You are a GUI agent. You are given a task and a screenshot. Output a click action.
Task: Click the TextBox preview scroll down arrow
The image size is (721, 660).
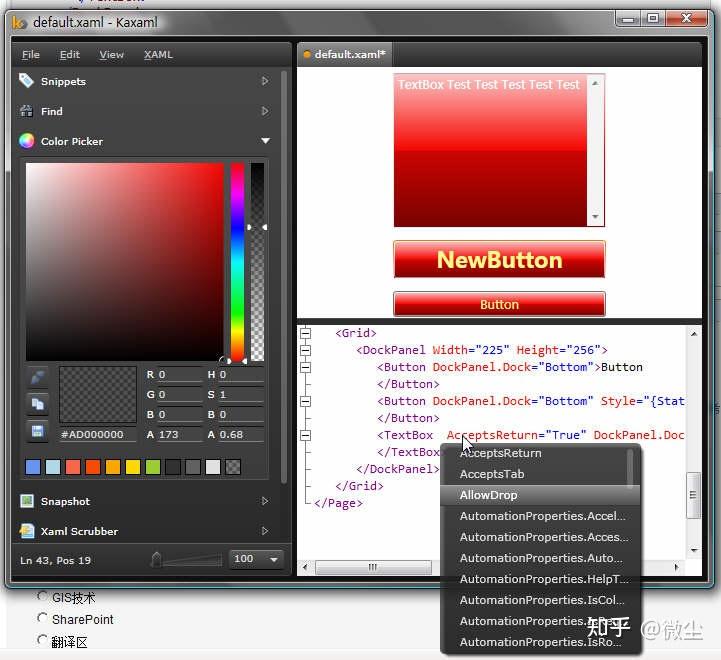tap(595, 217)
